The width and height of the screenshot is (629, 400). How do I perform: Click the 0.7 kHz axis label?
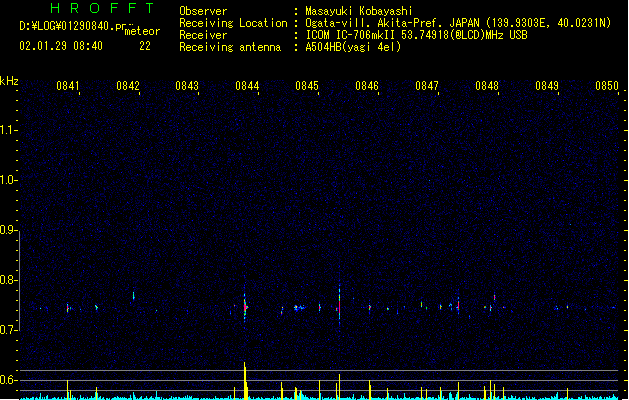(x=8, y=330)
